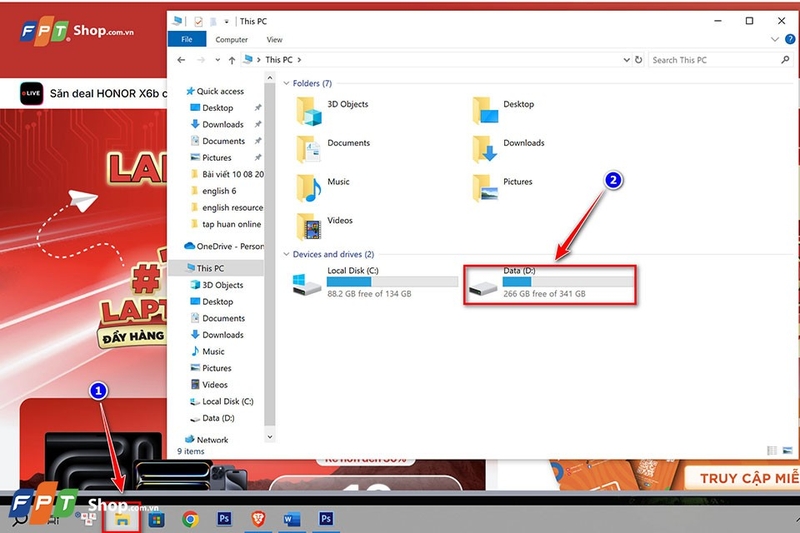Open the Computer ribbon tab
This screenshot has height=533, width=800.
click(x=231, y=40)
